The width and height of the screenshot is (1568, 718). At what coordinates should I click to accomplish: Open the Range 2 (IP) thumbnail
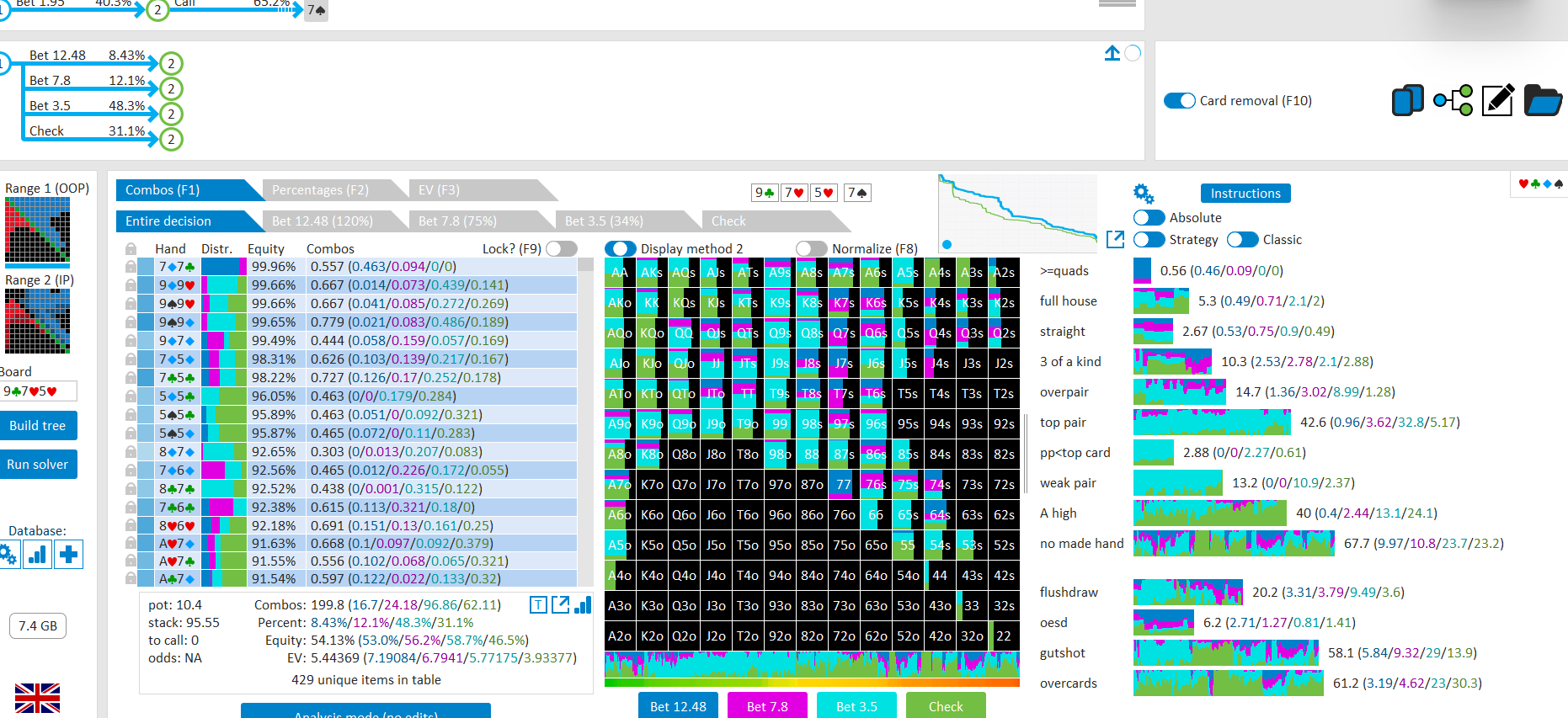click(x=37, y=321)
